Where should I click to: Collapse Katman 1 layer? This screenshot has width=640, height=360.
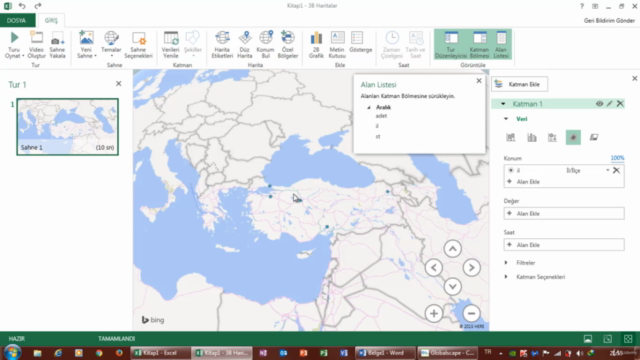click(503, 104)
